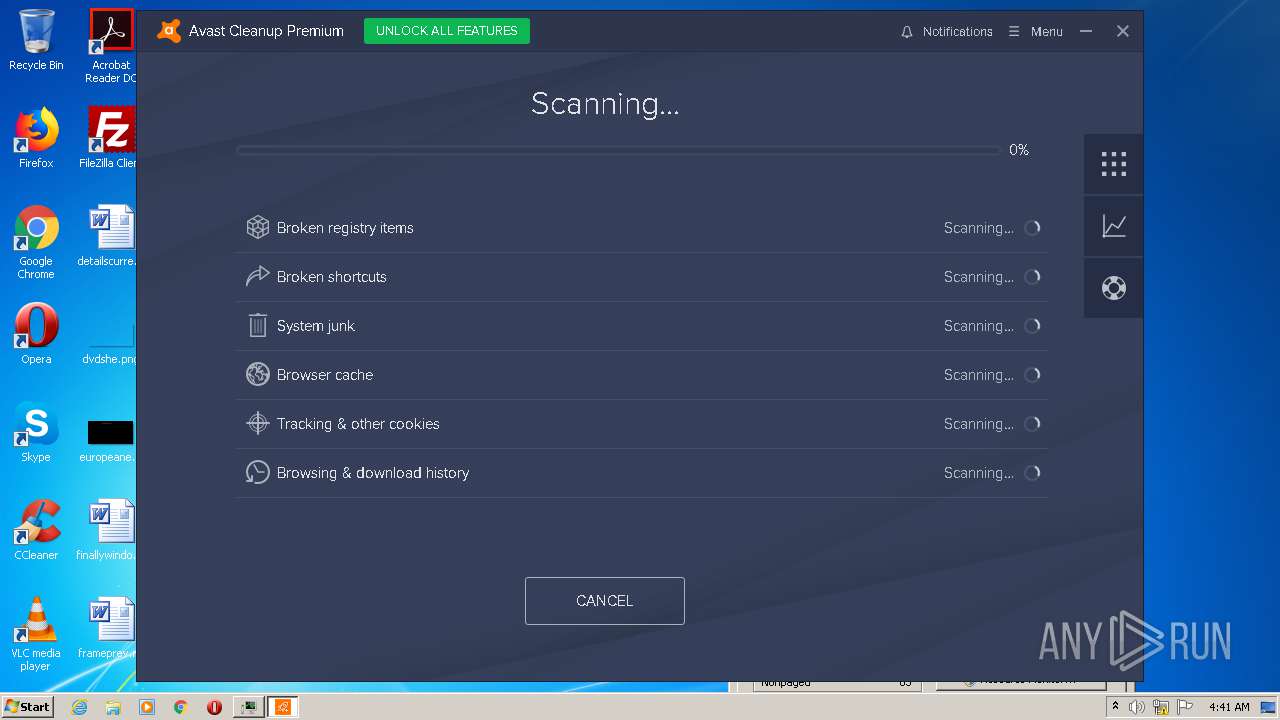Screen dimensions: 1280x720
Task: Open the apps grid side panel icon
Action: (x=1114, y=164)
